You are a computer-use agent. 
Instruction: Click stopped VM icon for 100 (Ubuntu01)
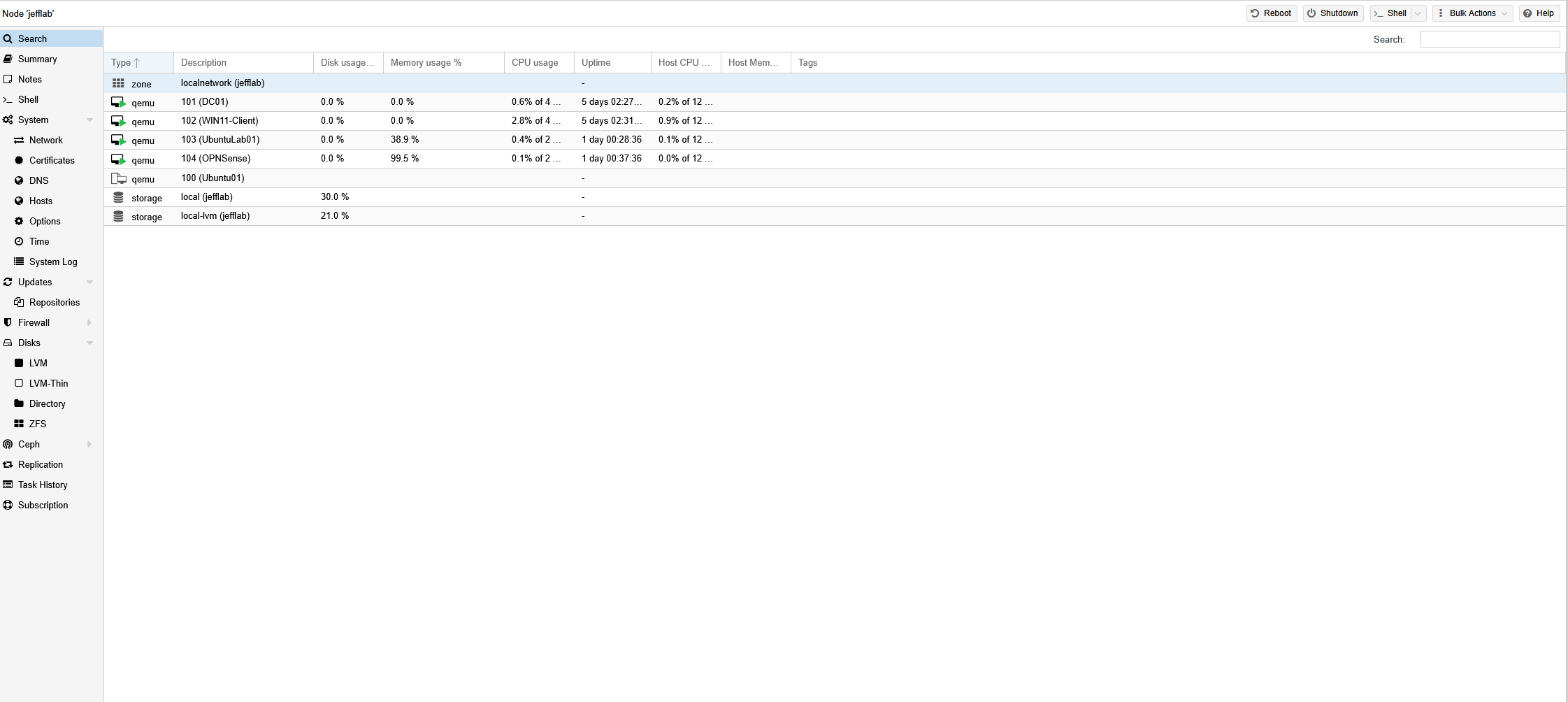(119, 179)
